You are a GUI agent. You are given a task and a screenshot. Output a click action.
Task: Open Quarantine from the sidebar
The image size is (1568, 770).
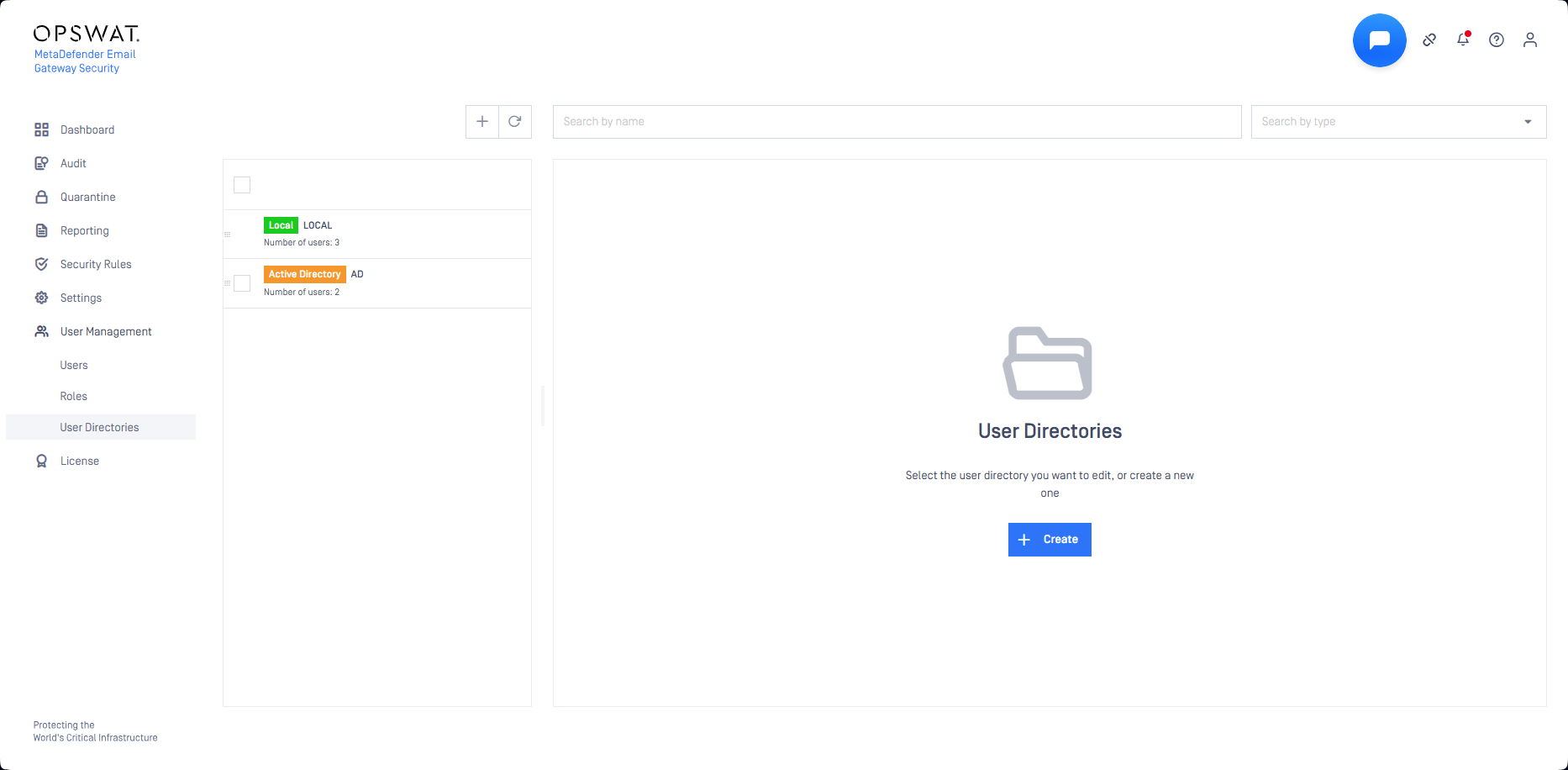coord(88,198)
